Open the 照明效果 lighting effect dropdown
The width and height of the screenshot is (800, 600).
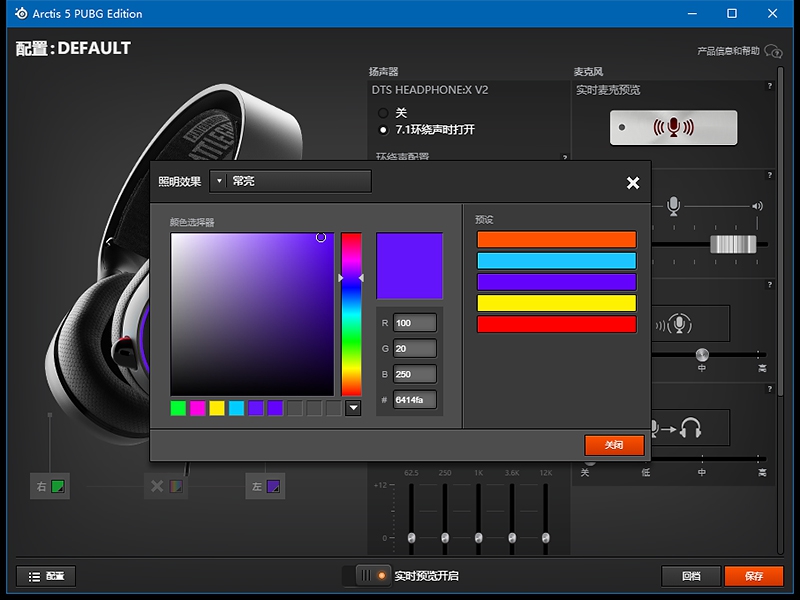pos(219,181)
